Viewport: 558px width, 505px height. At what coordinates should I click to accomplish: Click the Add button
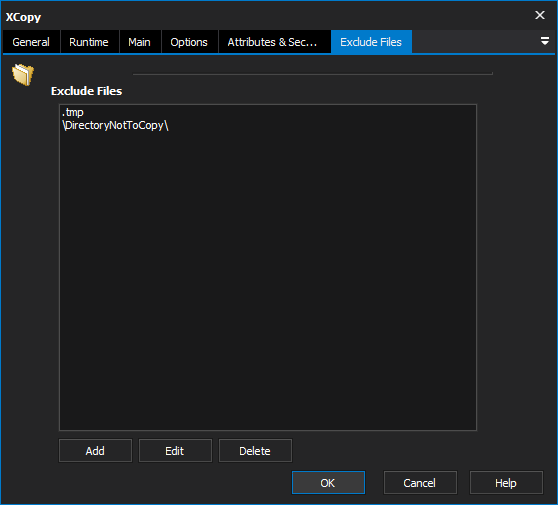(x=95, y=451)
